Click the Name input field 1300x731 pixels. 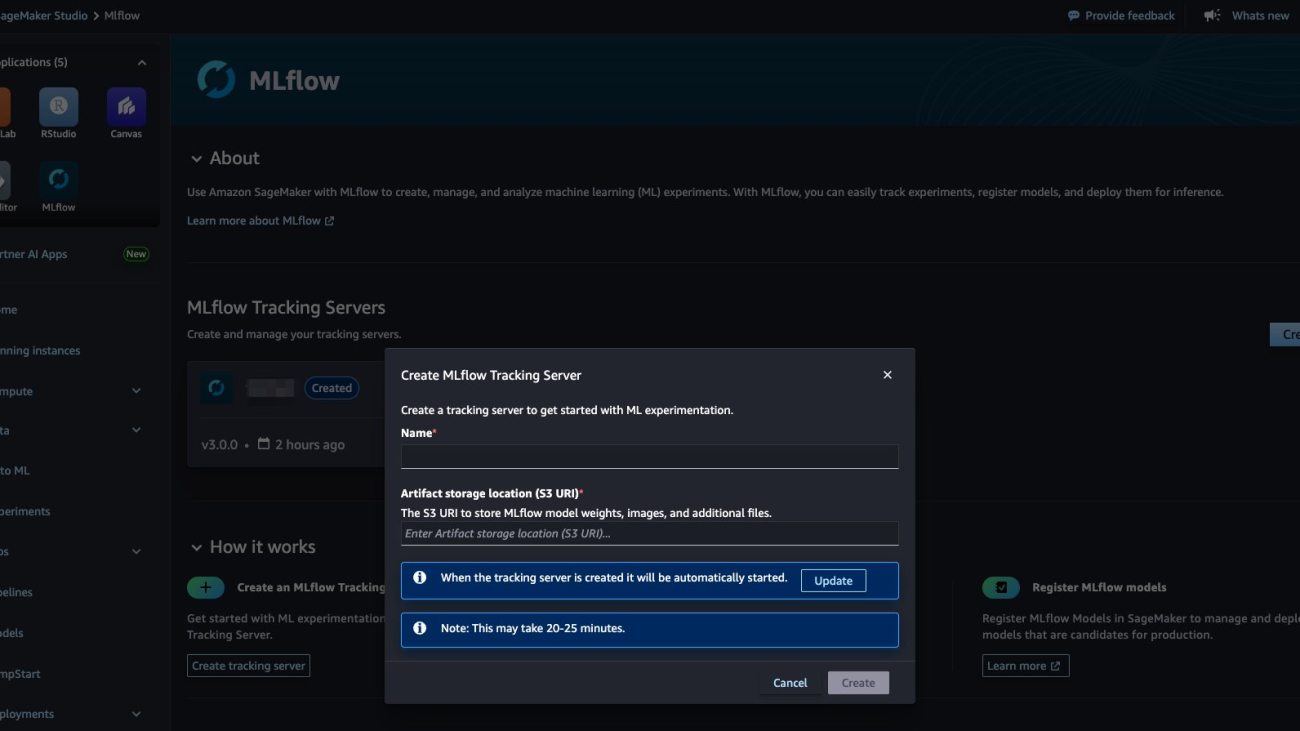tap(650, 457)
